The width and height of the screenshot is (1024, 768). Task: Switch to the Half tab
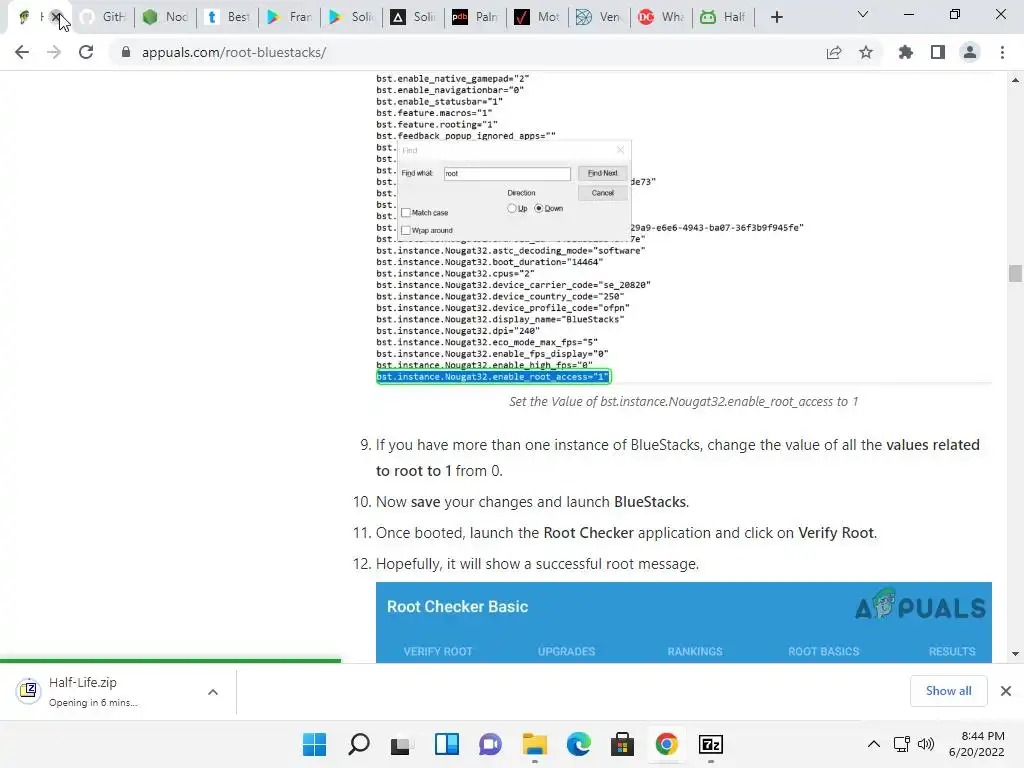point(724,17)
